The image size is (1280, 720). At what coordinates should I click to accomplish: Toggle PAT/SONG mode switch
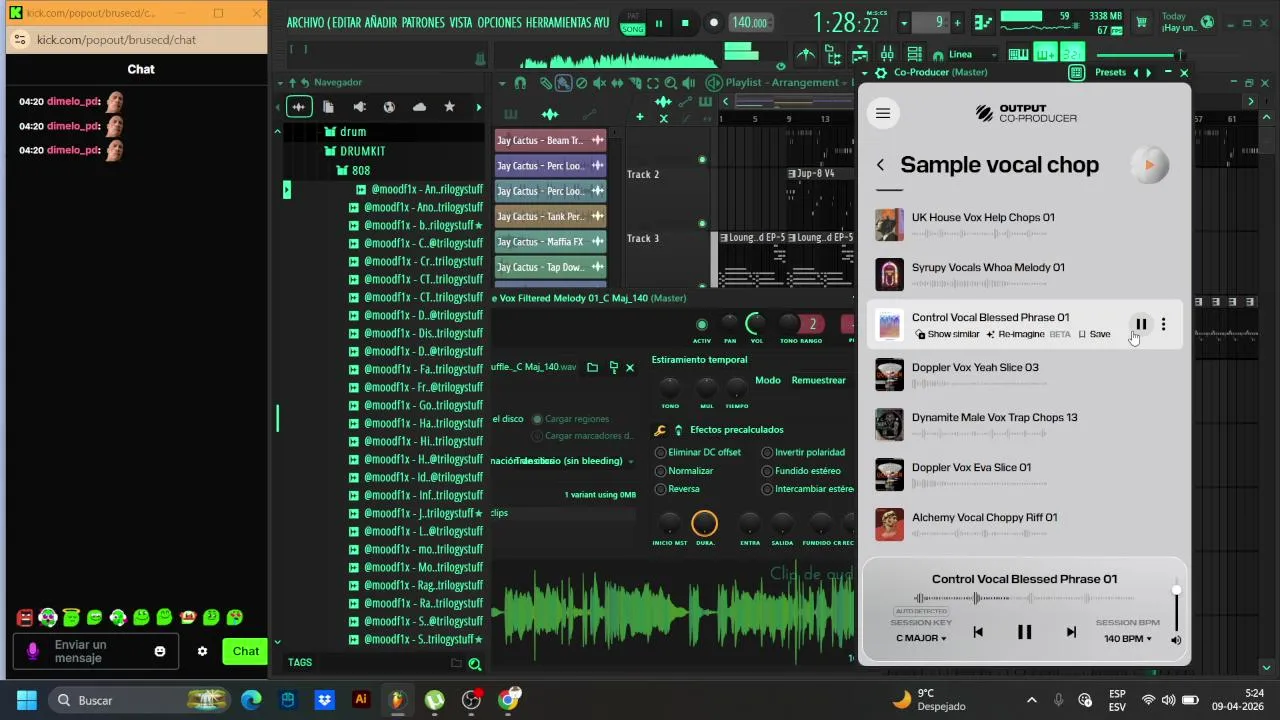point(632,23)
